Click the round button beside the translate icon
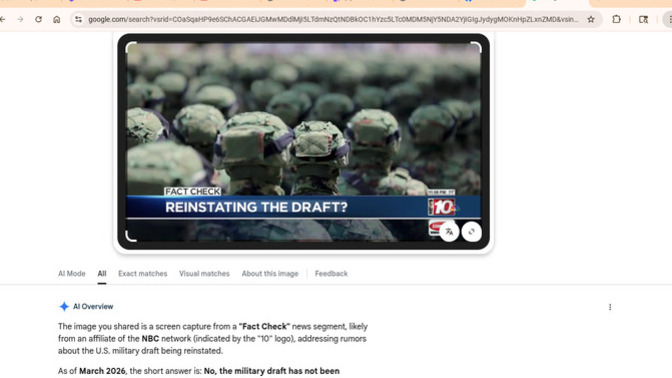 click(x=471, y=232)
